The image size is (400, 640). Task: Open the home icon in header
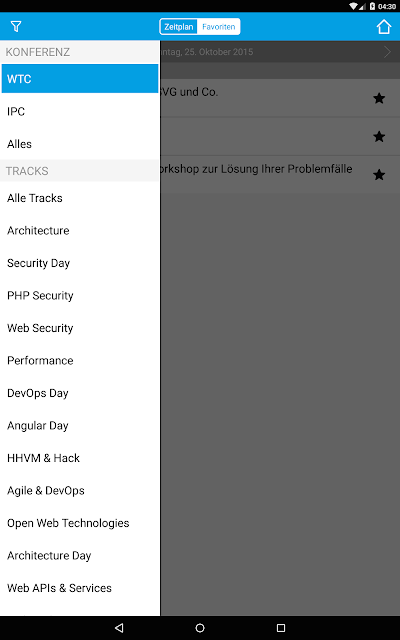pyautogui.click(x=384, y=27)
